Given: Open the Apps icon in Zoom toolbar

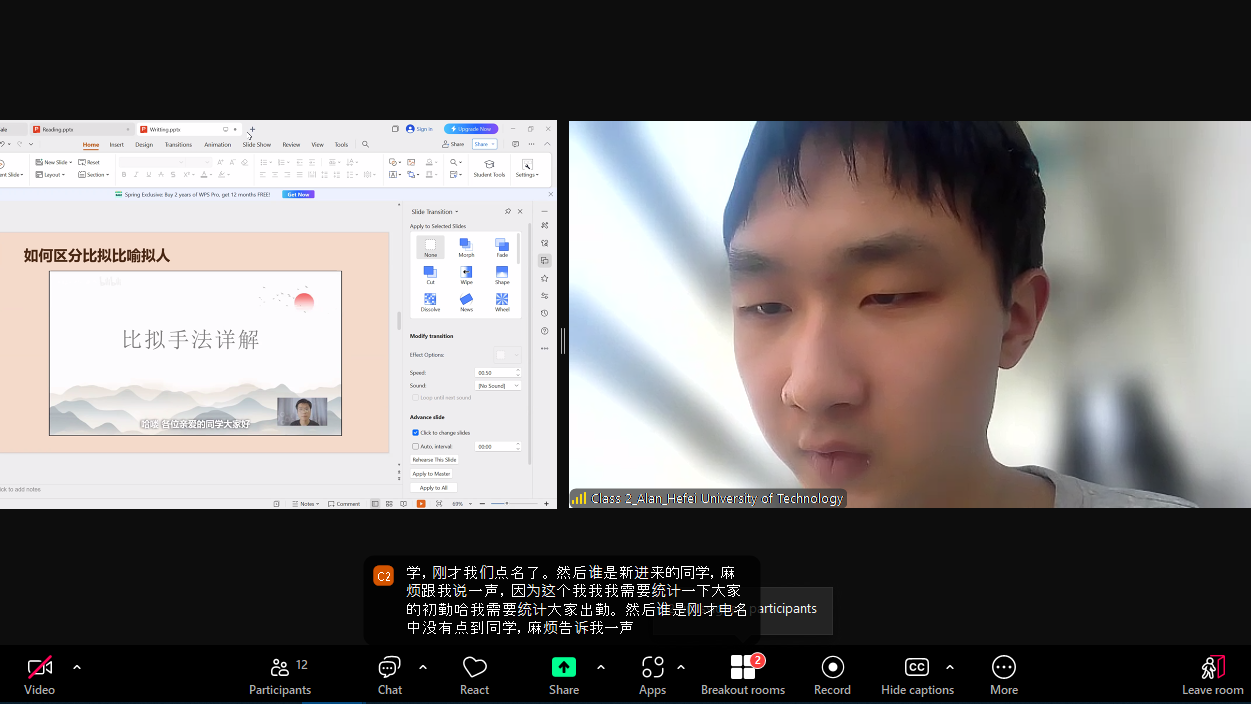Looking at the screenshot, I should [x=652, y=667].
